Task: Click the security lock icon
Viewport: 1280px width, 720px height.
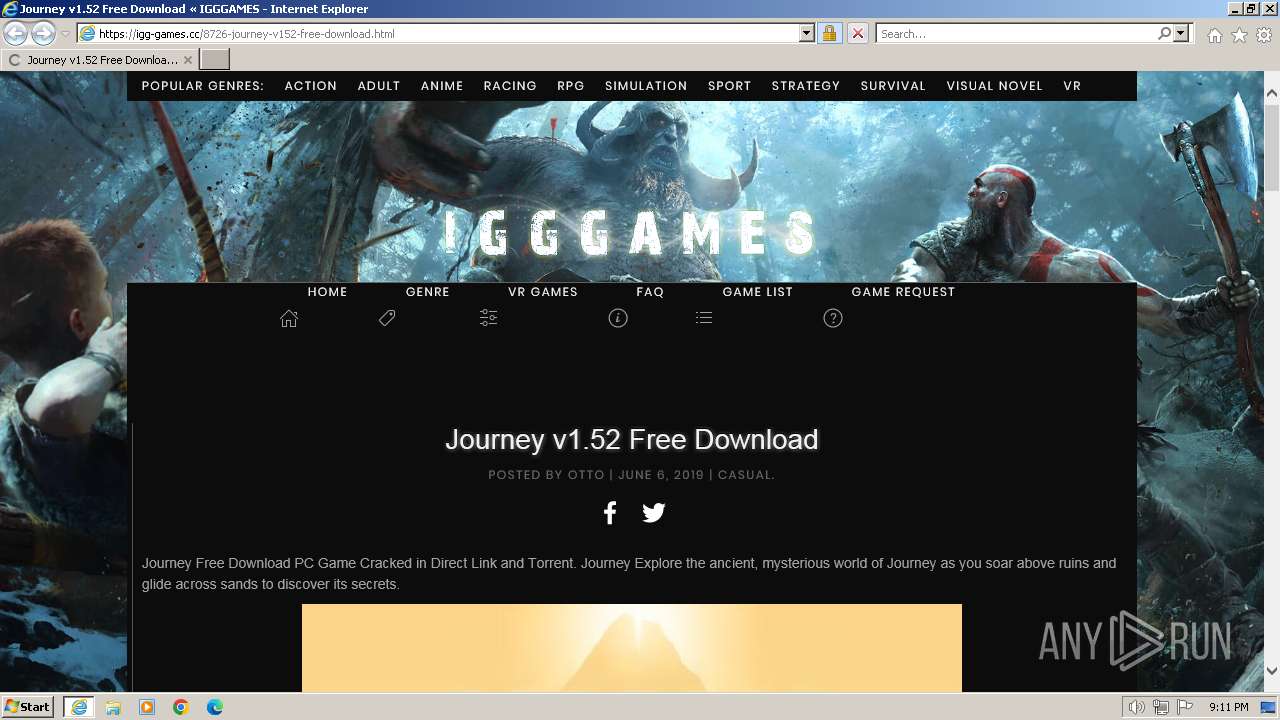Action: [x=829, y=33]
